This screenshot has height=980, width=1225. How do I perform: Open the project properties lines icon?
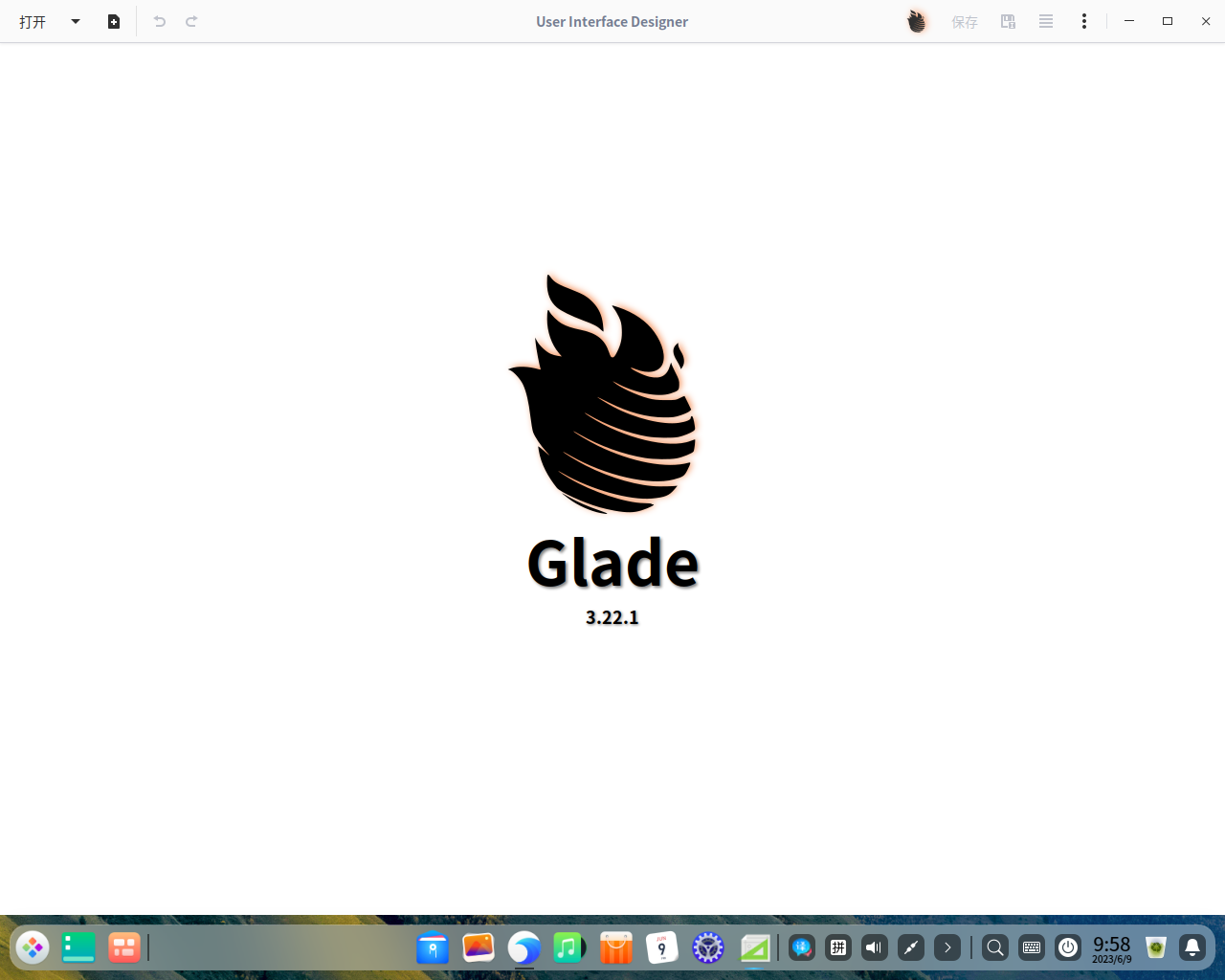point(1046,21)
